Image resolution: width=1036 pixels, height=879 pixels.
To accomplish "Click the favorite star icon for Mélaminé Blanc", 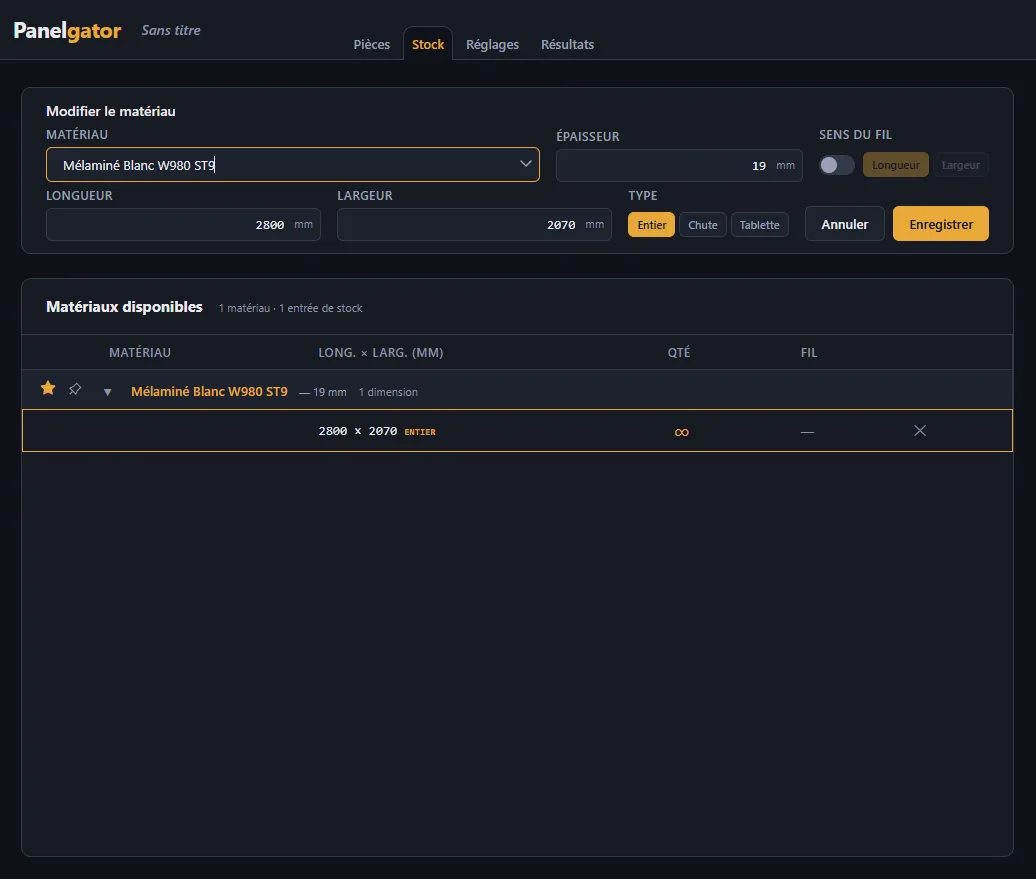I will point(48,389).
